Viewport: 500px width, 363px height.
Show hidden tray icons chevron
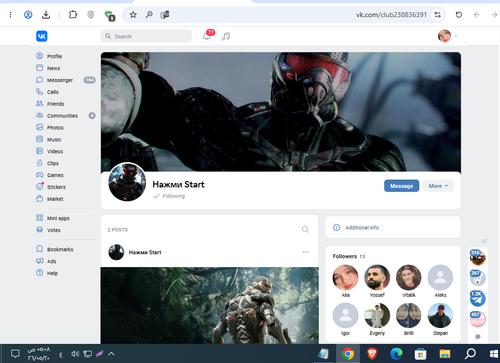pos(111,354)
